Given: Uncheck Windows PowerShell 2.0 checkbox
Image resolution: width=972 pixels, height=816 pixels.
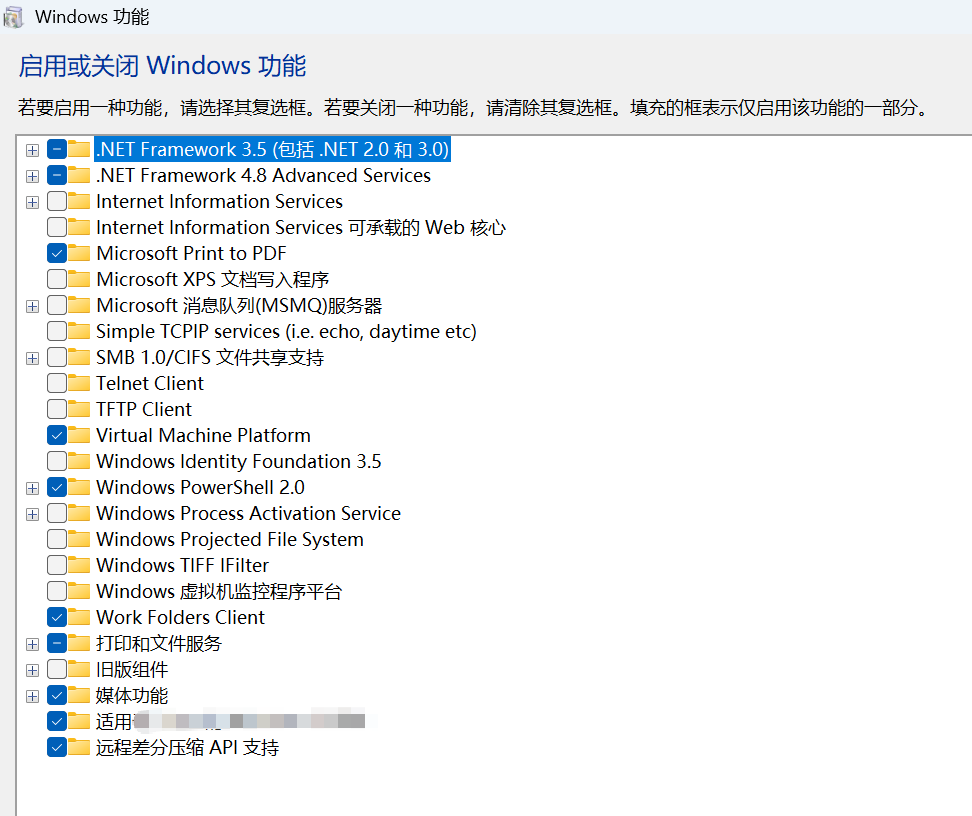Looking at the screenshot, I should tap(57, 488).
